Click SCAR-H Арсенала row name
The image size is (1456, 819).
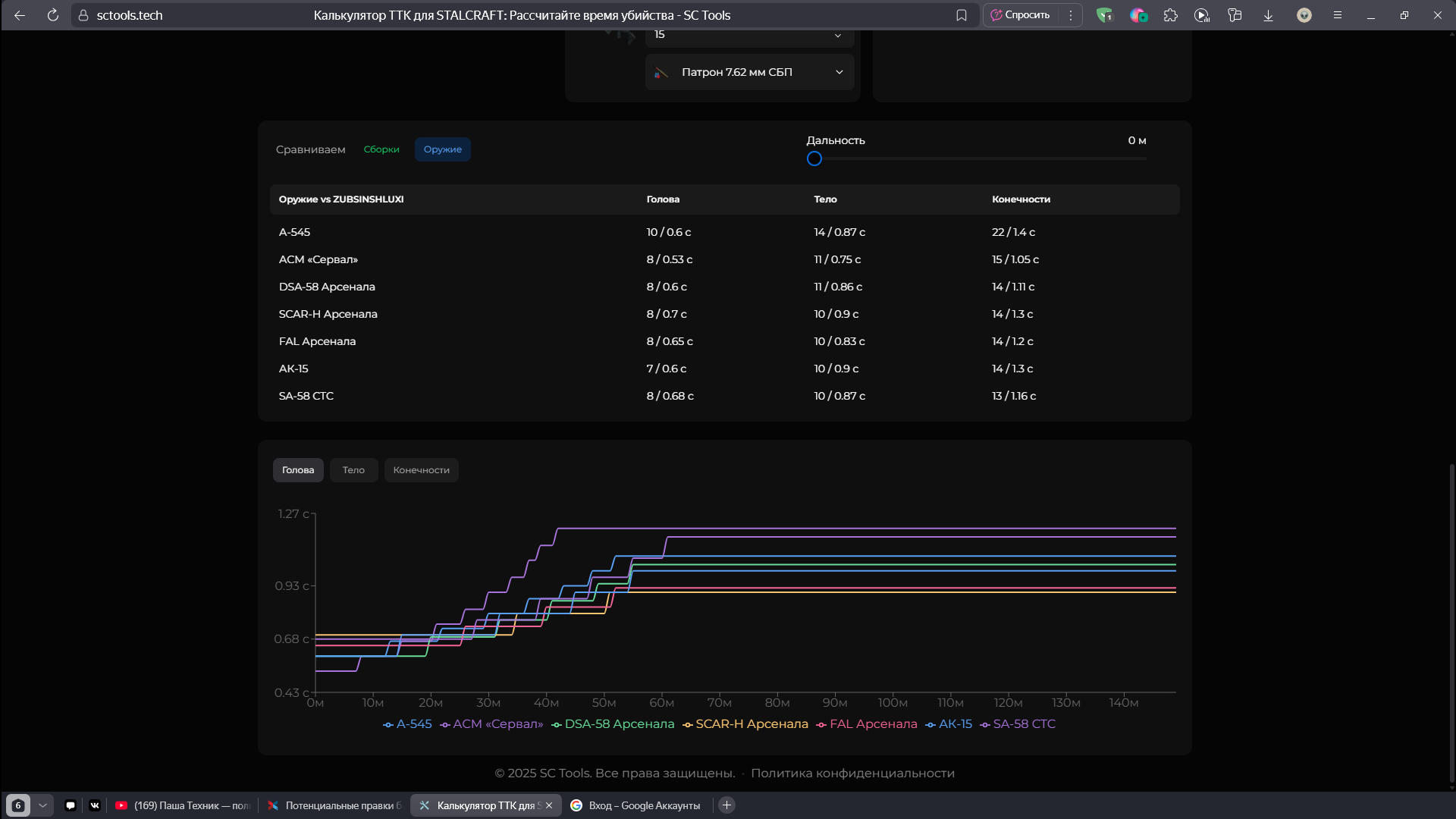pyautogui.click(x=328, y=314)
